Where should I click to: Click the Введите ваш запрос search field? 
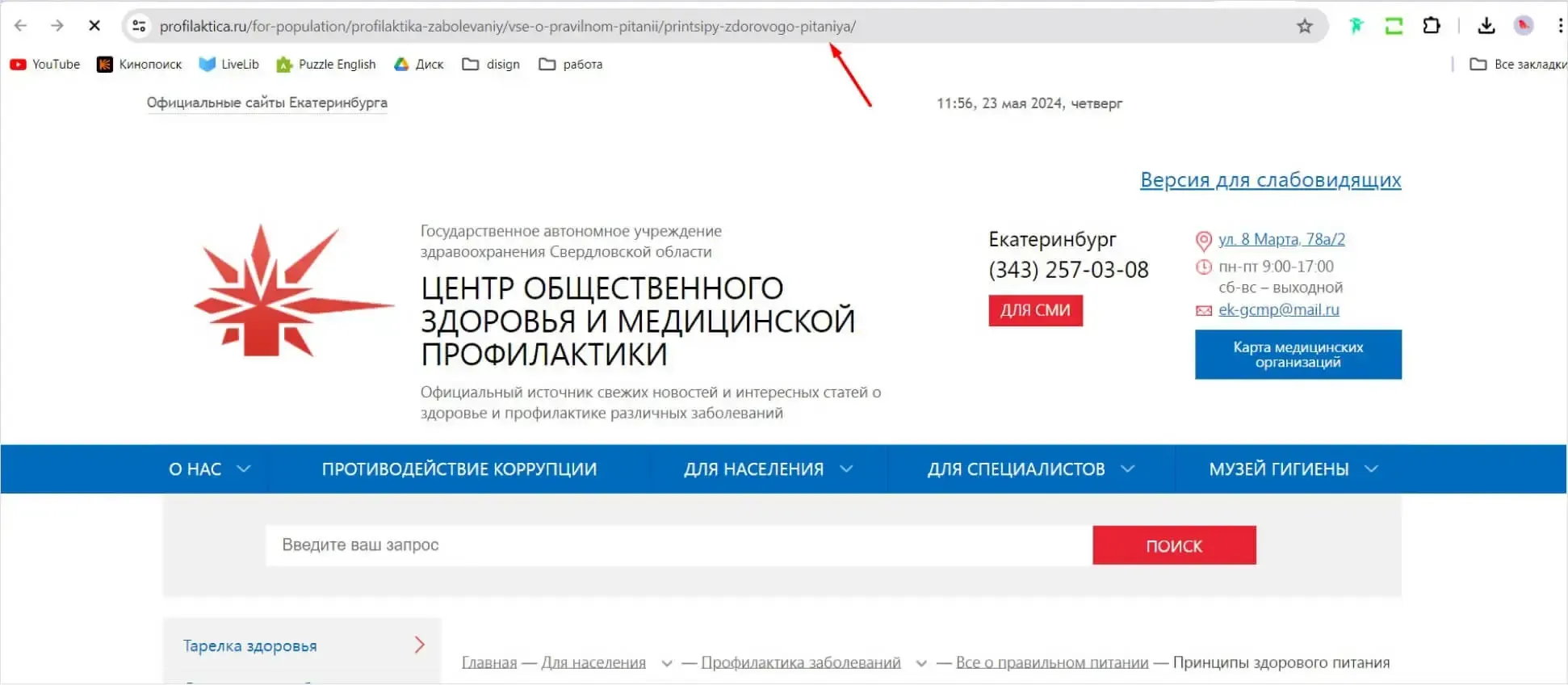click(x=679, y=545)
